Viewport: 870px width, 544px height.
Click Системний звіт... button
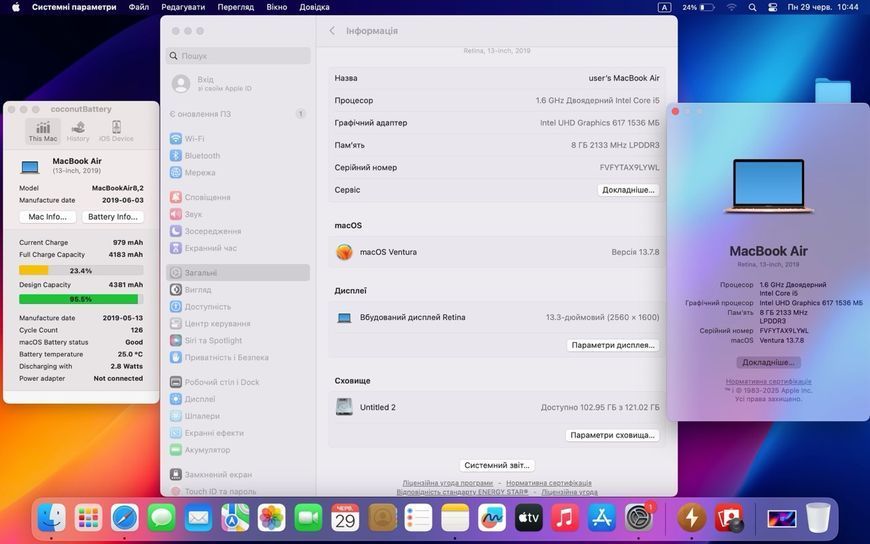pyautogui.click(x=497, y=465)
